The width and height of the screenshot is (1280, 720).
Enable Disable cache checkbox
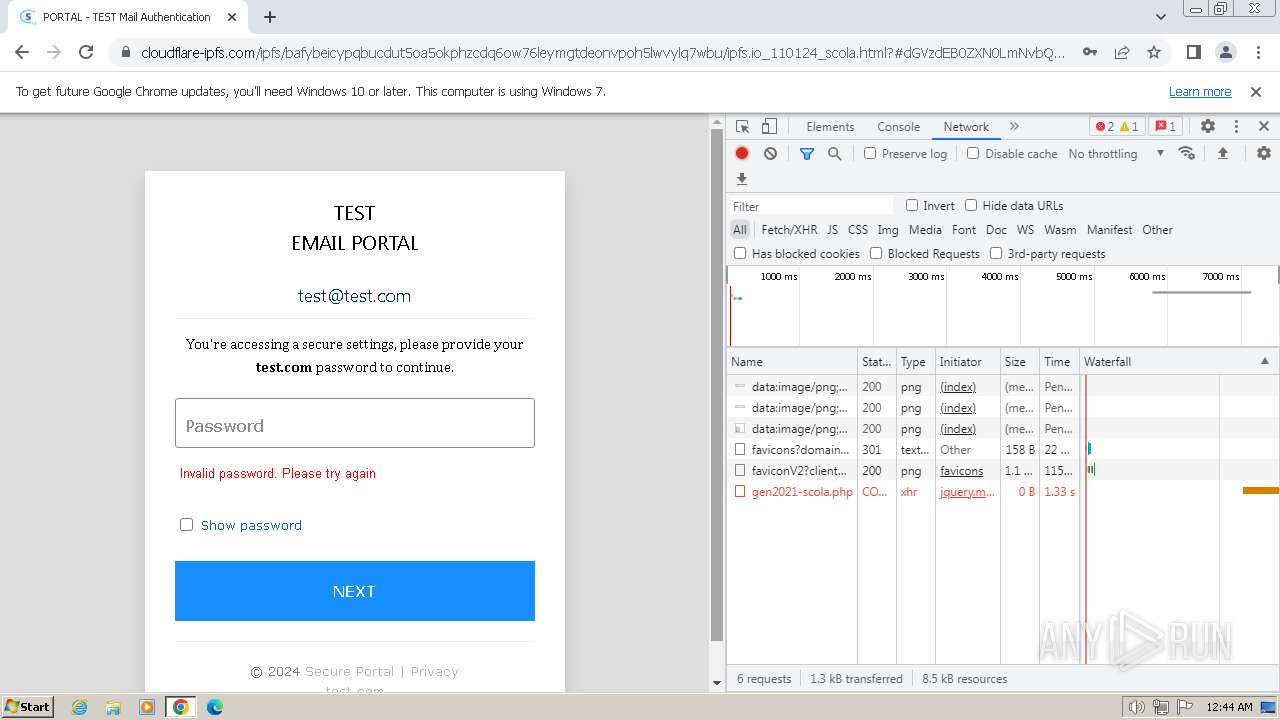coord(973,153)
